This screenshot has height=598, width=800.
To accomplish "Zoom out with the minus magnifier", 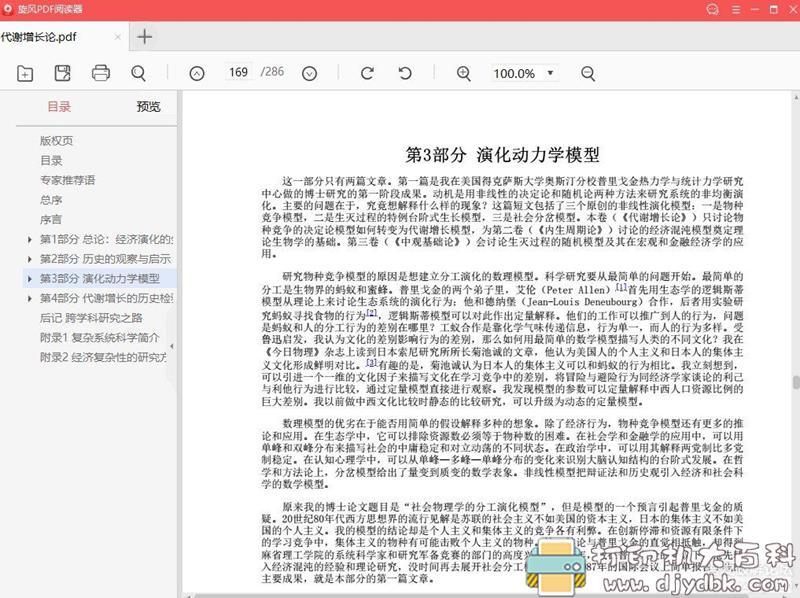I will point(588,73).
